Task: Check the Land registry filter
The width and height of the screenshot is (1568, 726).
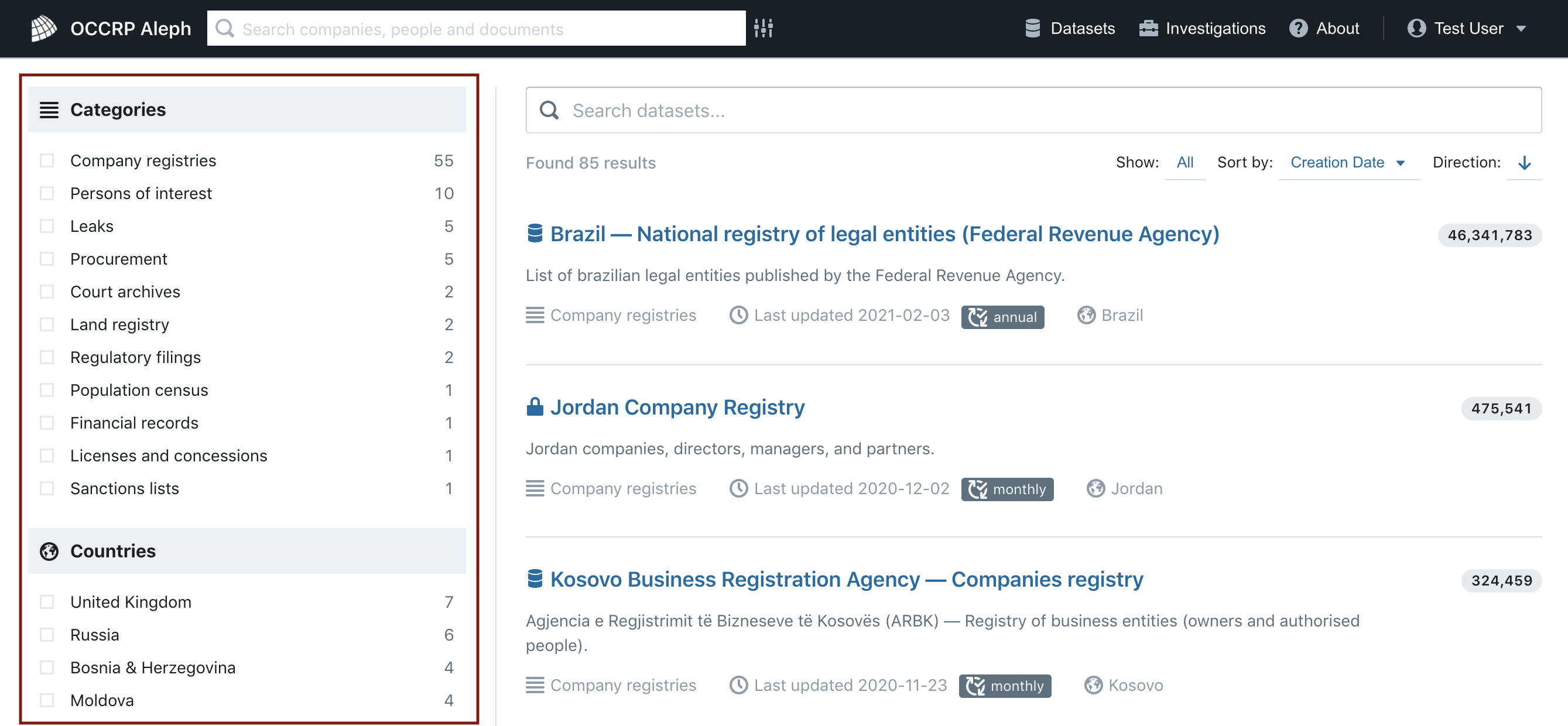Action: [47, 324]
